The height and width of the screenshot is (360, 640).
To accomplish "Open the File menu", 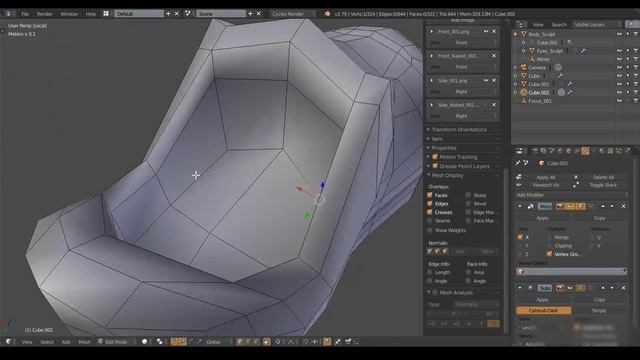I will pyautogui.click(x=25, y=14).
